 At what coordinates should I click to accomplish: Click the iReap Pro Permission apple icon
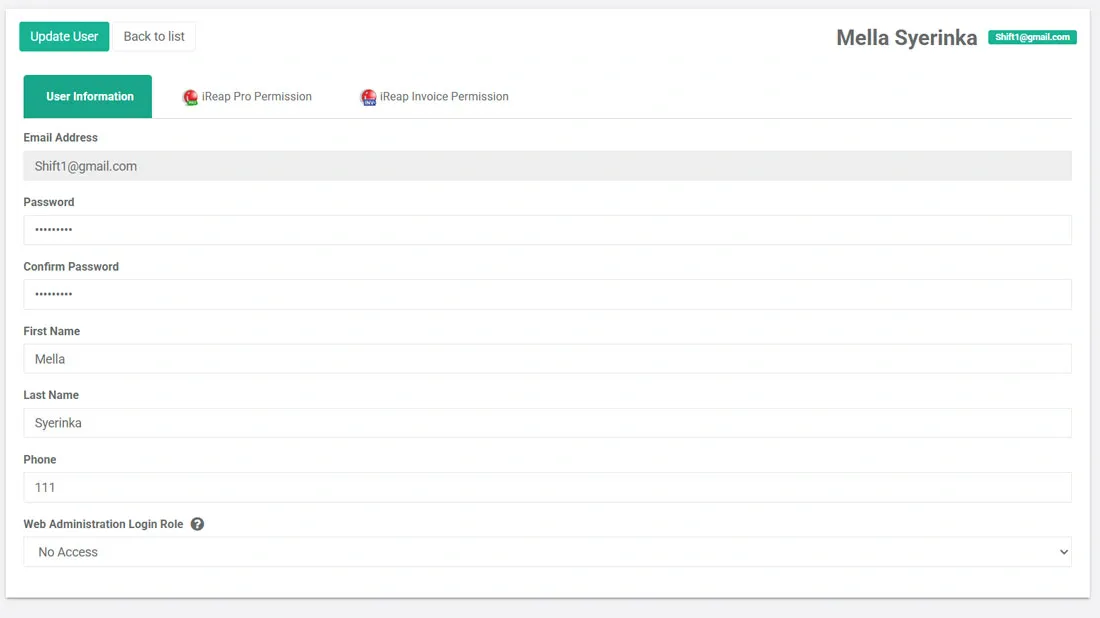coord(190,96)
